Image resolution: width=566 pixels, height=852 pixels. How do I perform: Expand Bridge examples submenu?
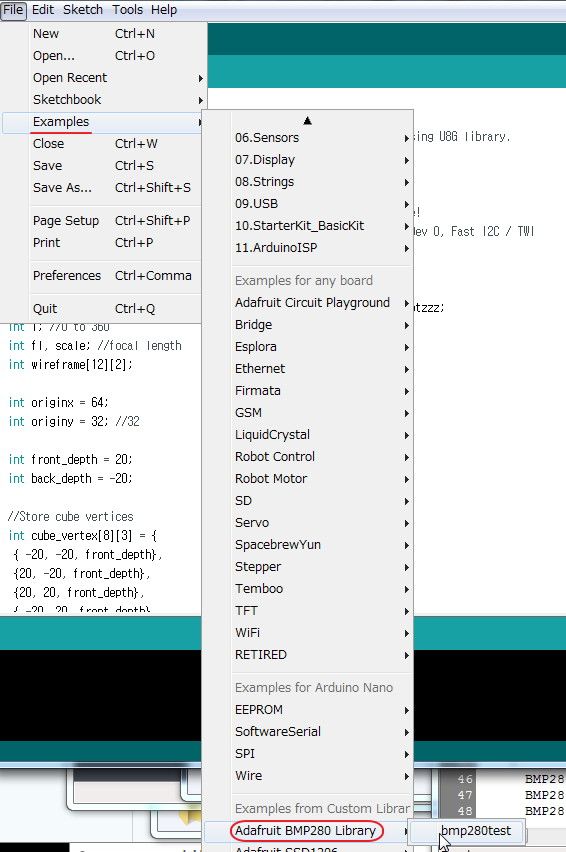pos(308,324)
